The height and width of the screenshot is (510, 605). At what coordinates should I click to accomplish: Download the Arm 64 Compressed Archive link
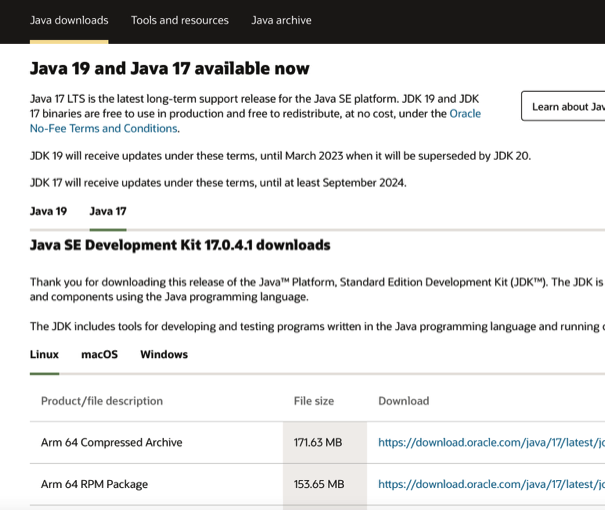(x=490, y=442)
